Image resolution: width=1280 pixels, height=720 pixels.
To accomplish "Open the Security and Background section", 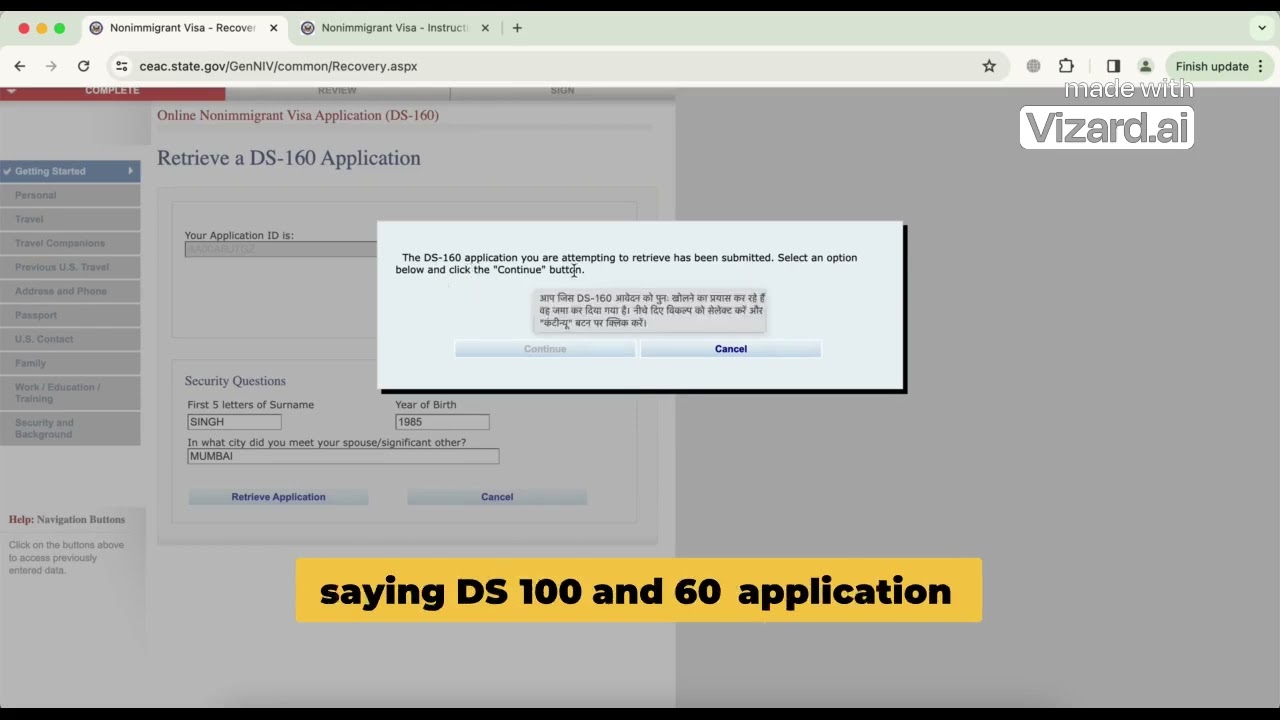I will (x=70, y=428).
